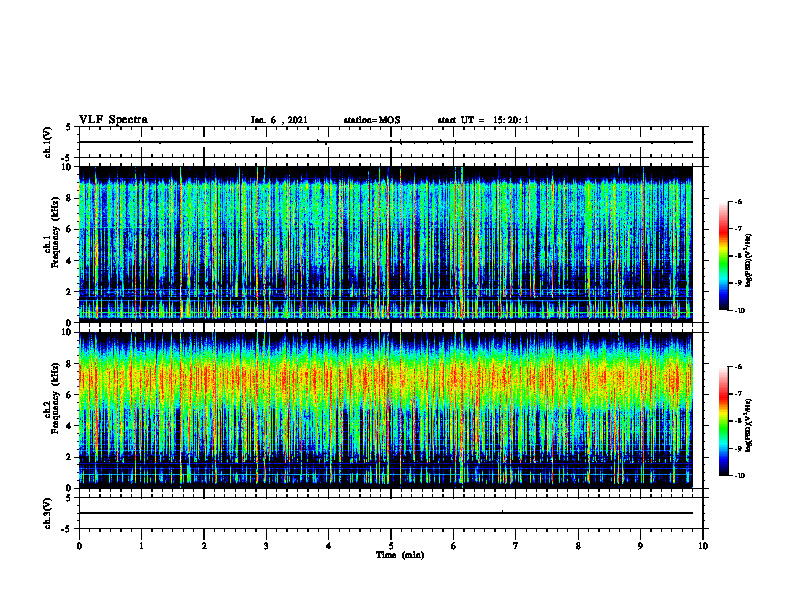Click the "-10" tick on ch.1 colorbar
This screenshot has width=792, height=612.
click(x=739, y=311)
